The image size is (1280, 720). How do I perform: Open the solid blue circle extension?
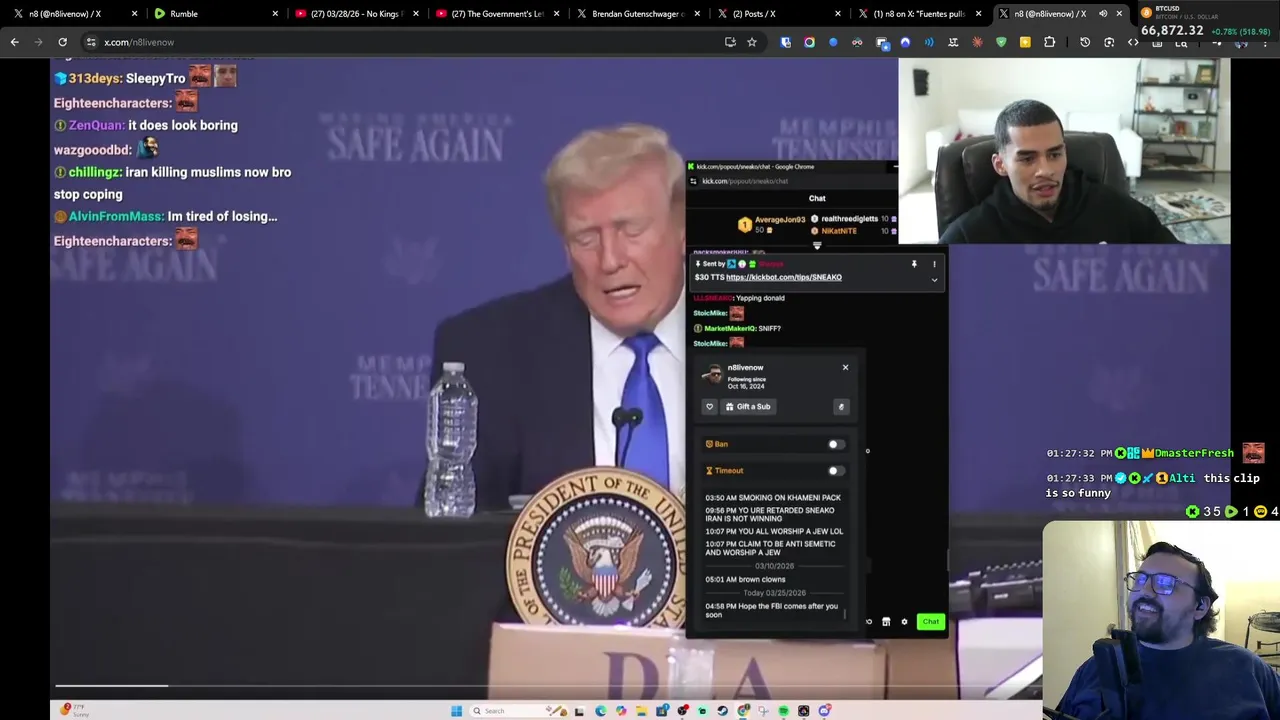[833, 42]
